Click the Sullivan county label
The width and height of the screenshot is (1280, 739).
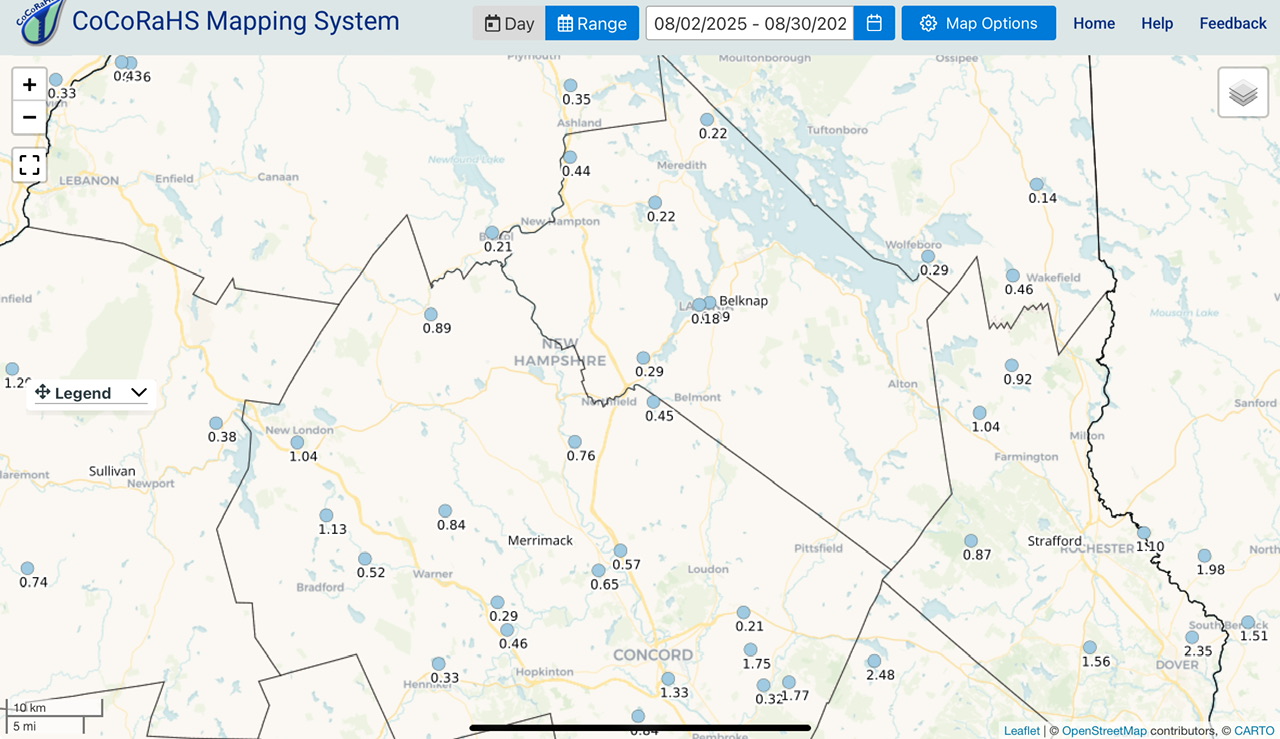click(112, 470)
